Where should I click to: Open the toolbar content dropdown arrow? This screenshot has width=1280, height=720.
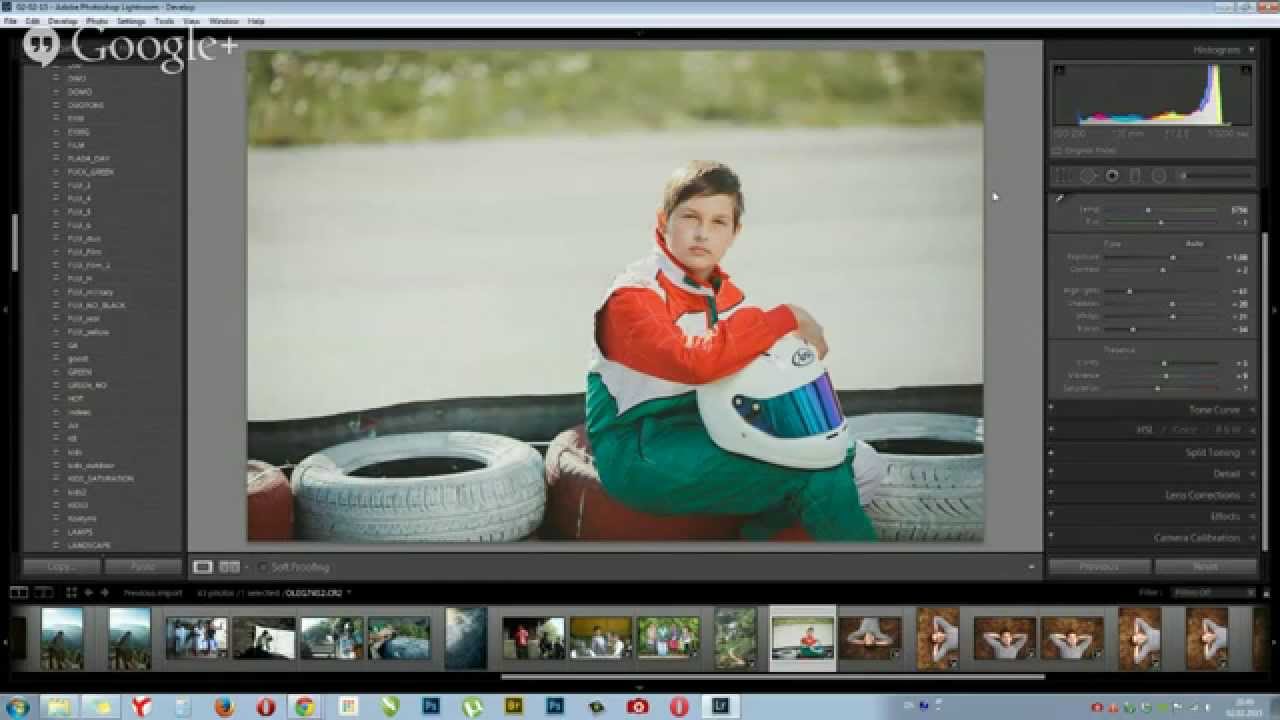(1031, 567)
